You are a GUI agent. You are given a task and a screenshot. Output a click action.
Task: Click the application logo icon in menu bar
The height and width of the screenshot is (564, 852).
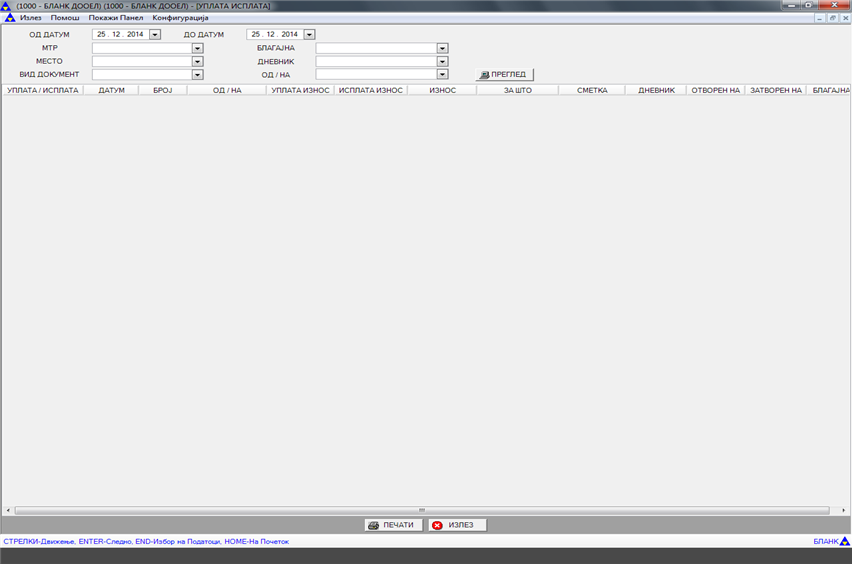point(10,18)
